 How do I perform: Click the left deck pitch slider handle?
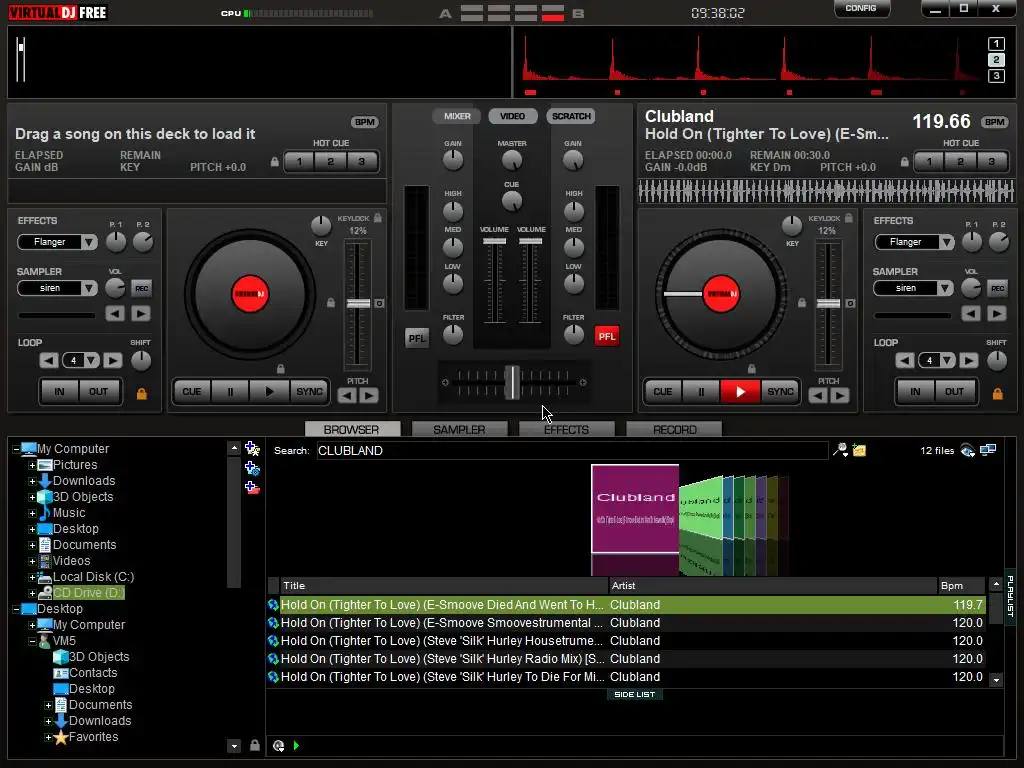point(359,304)
